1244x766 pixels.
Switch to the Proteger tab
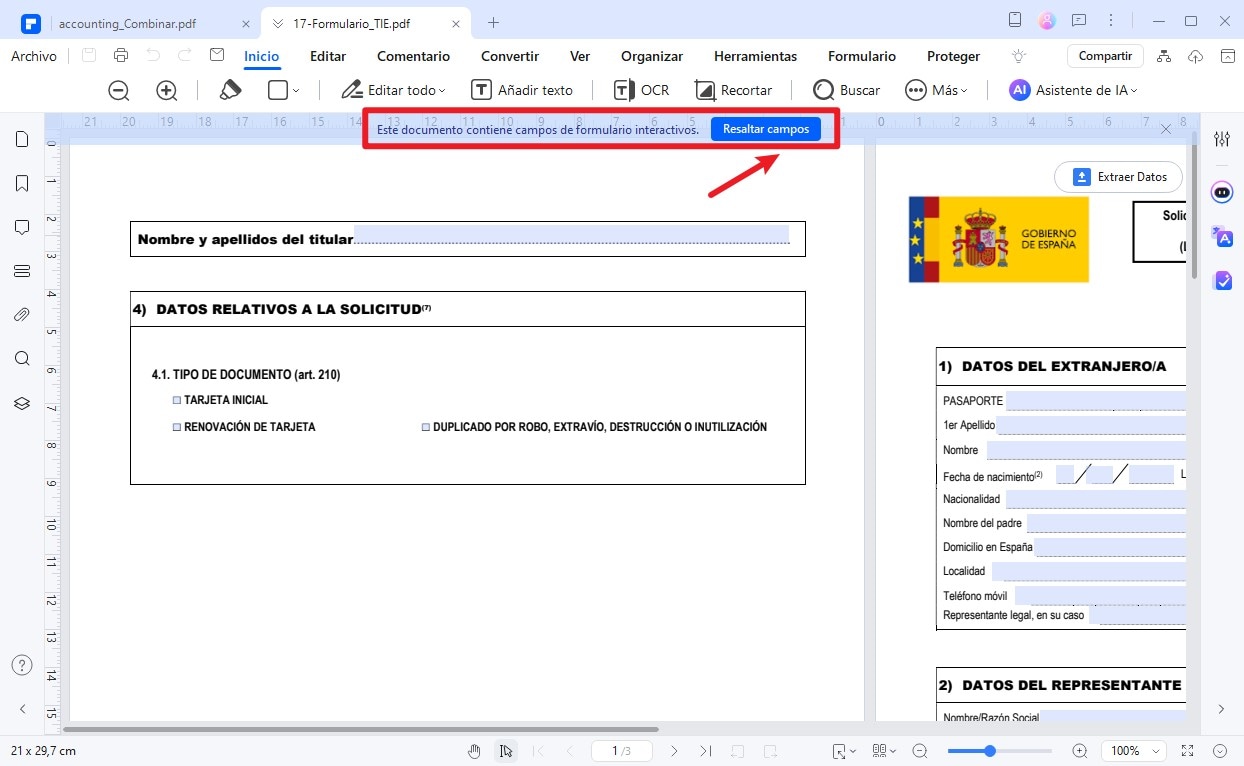(953, 56)
